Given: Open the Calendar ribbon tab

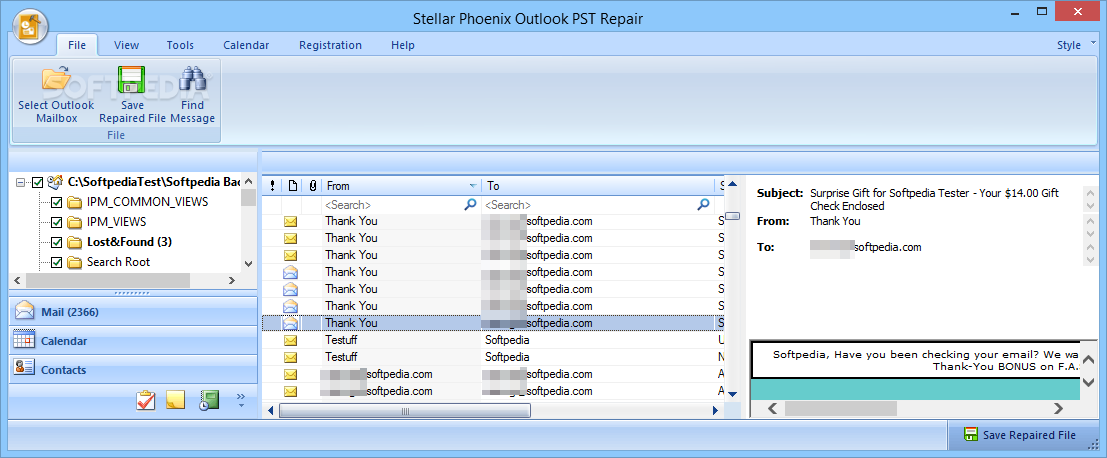Looking at the screenshot, I should tap(246, 45).
